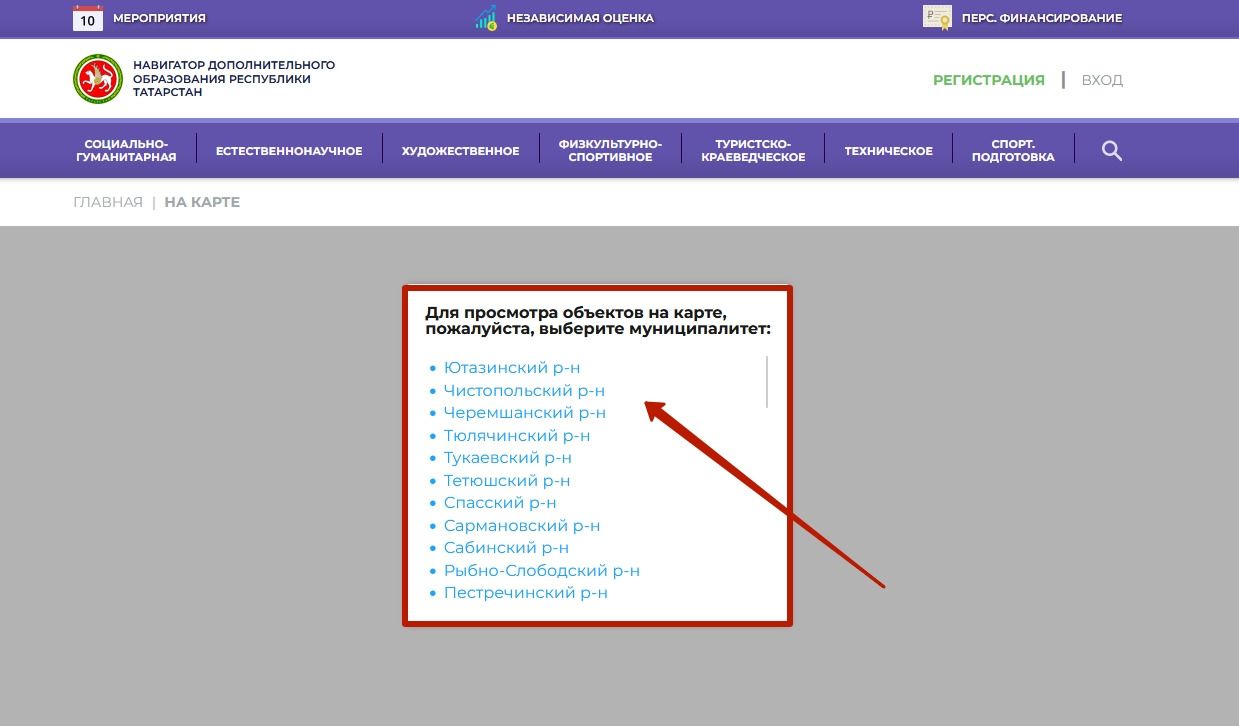Open the Социально-гуманитарная category
This screenshot has width=1239, height=726.
(126, 151)
